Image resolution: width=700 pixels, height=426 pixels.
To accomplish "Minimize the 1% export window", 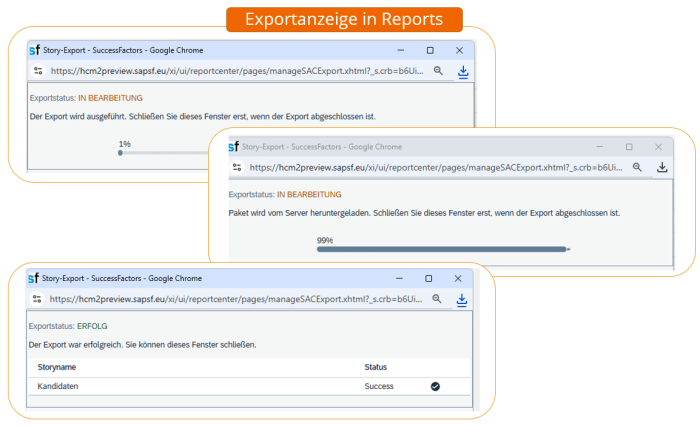I will 400,50.
